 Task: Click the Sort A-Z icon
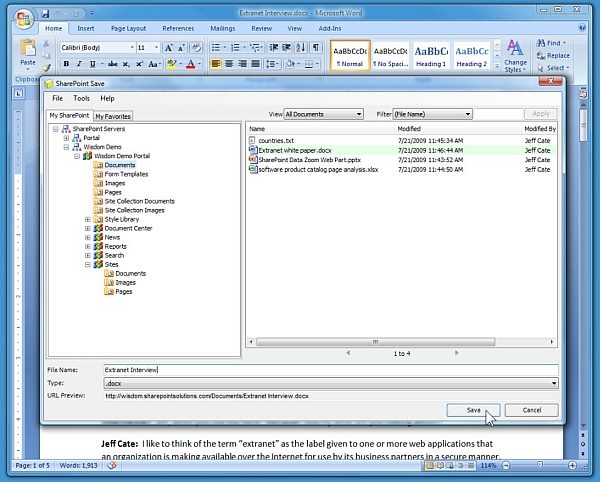301,47
